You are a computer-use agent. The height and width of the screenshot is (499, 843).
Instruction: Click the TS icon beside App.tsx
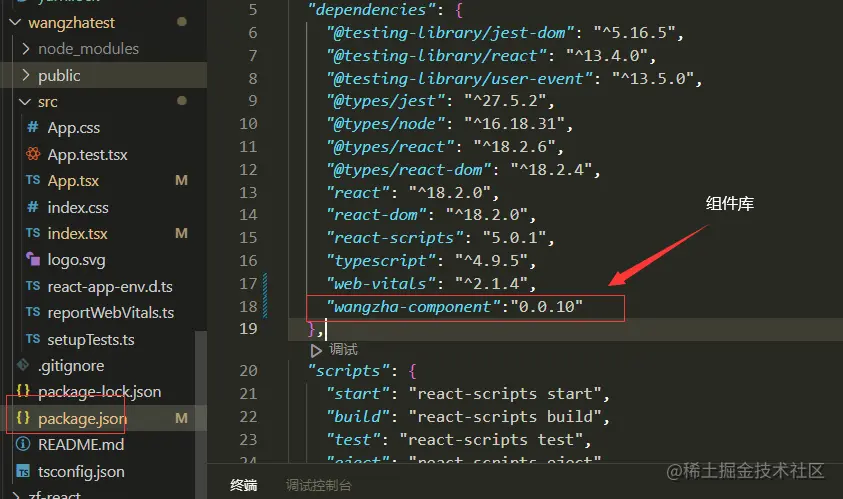[33, 180]
